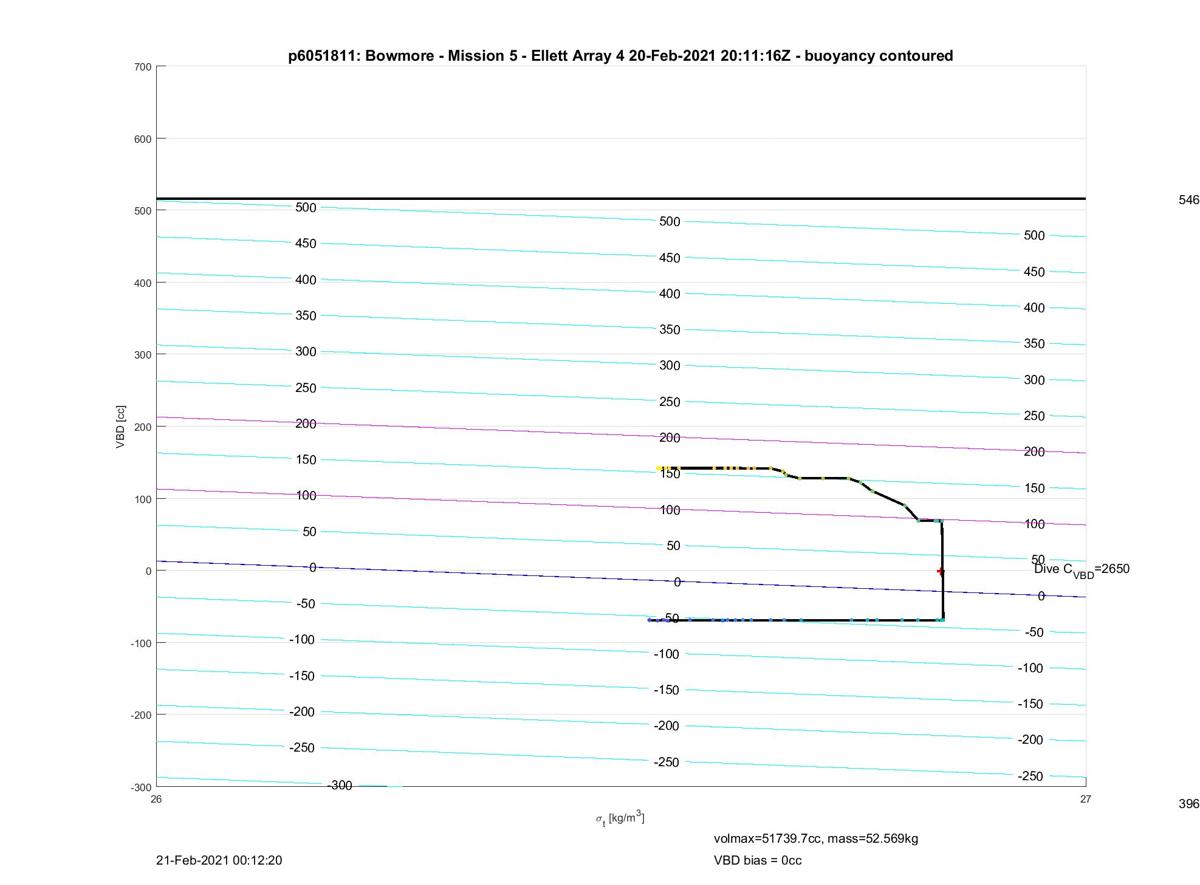Viewport: 1200px width, 885px height.
Task: Click the timestamp '21-Feb-2021 00:12:20'
Action: pos(219,860)
